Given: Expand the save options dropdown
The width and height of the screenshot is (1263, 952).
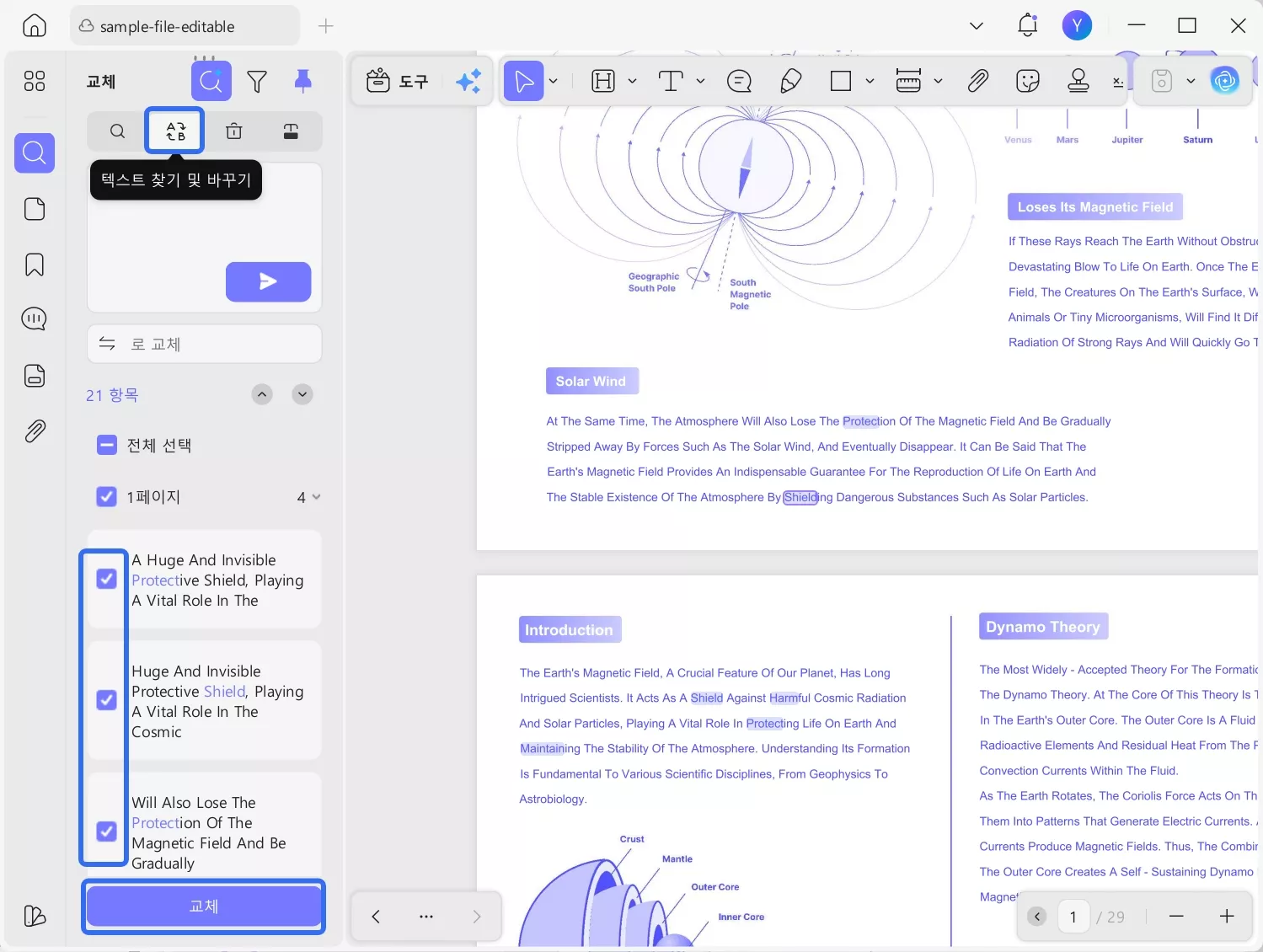Looking at the screenshot, I should pyautogui.click(x=1191, y=82).
